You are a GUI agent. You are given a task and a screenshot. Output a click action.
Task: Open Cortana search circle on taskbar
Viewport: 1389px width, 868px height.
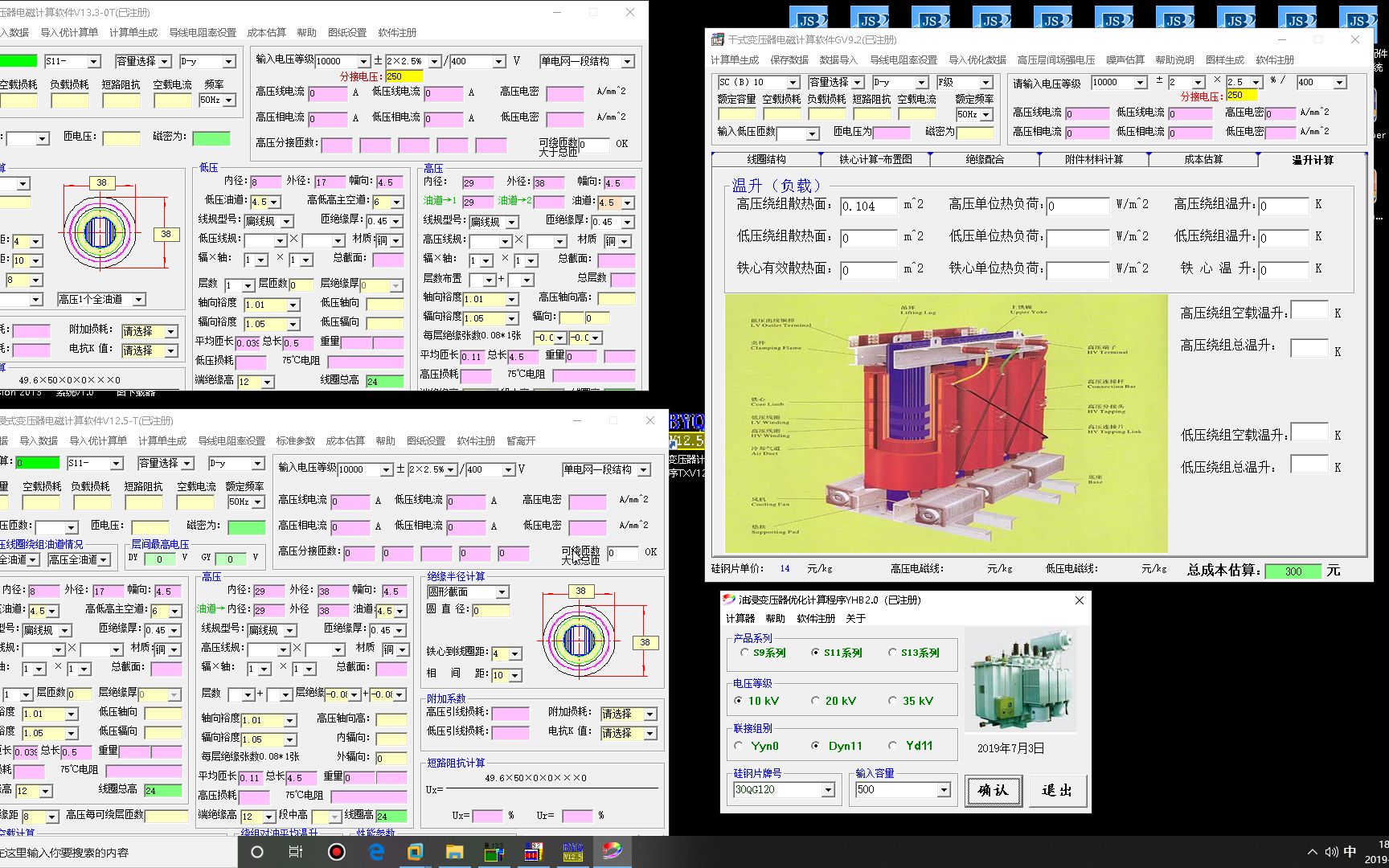[x=257, y=852]
